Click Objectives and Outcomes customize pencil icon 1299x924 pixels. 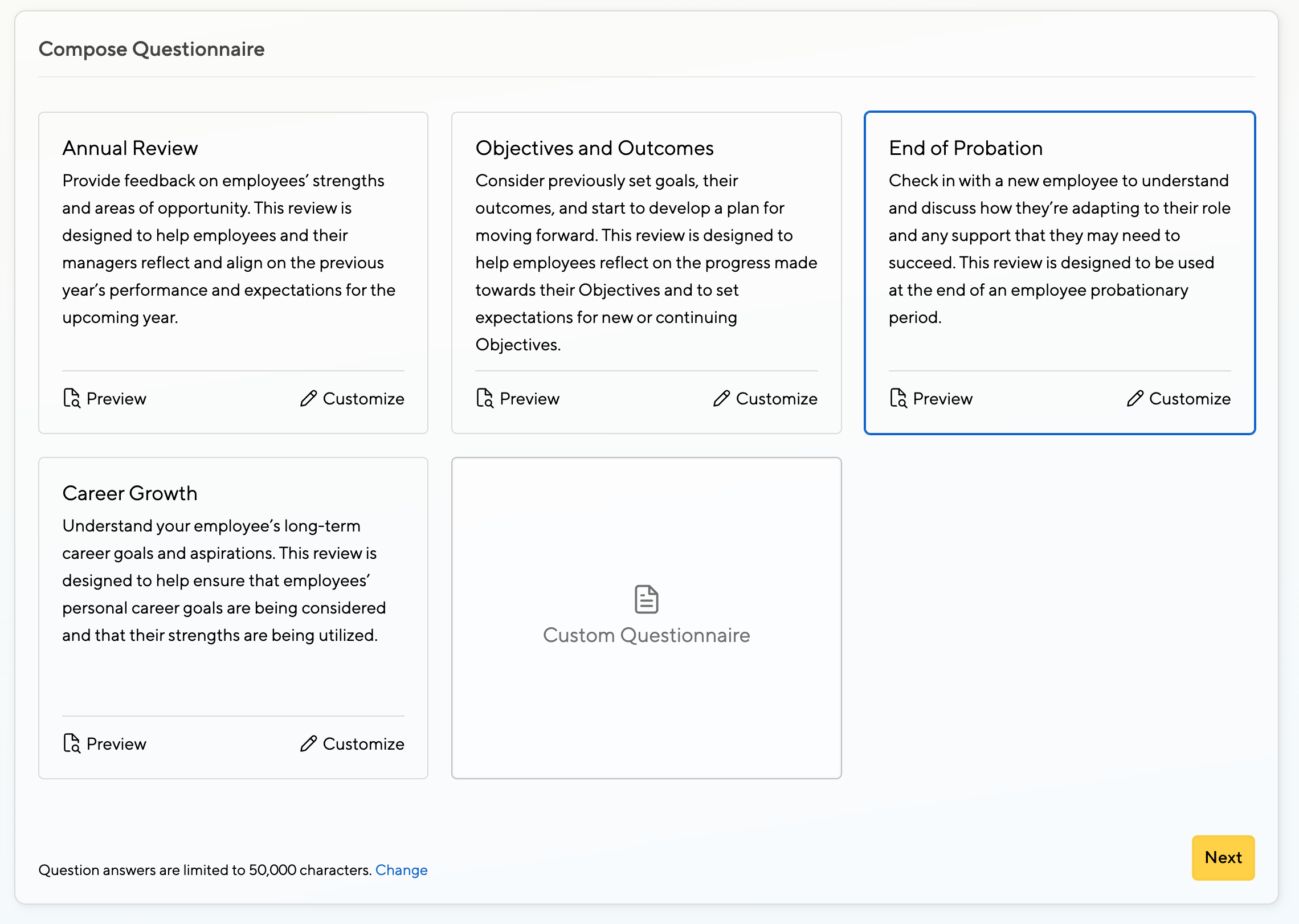pos(721,398)
